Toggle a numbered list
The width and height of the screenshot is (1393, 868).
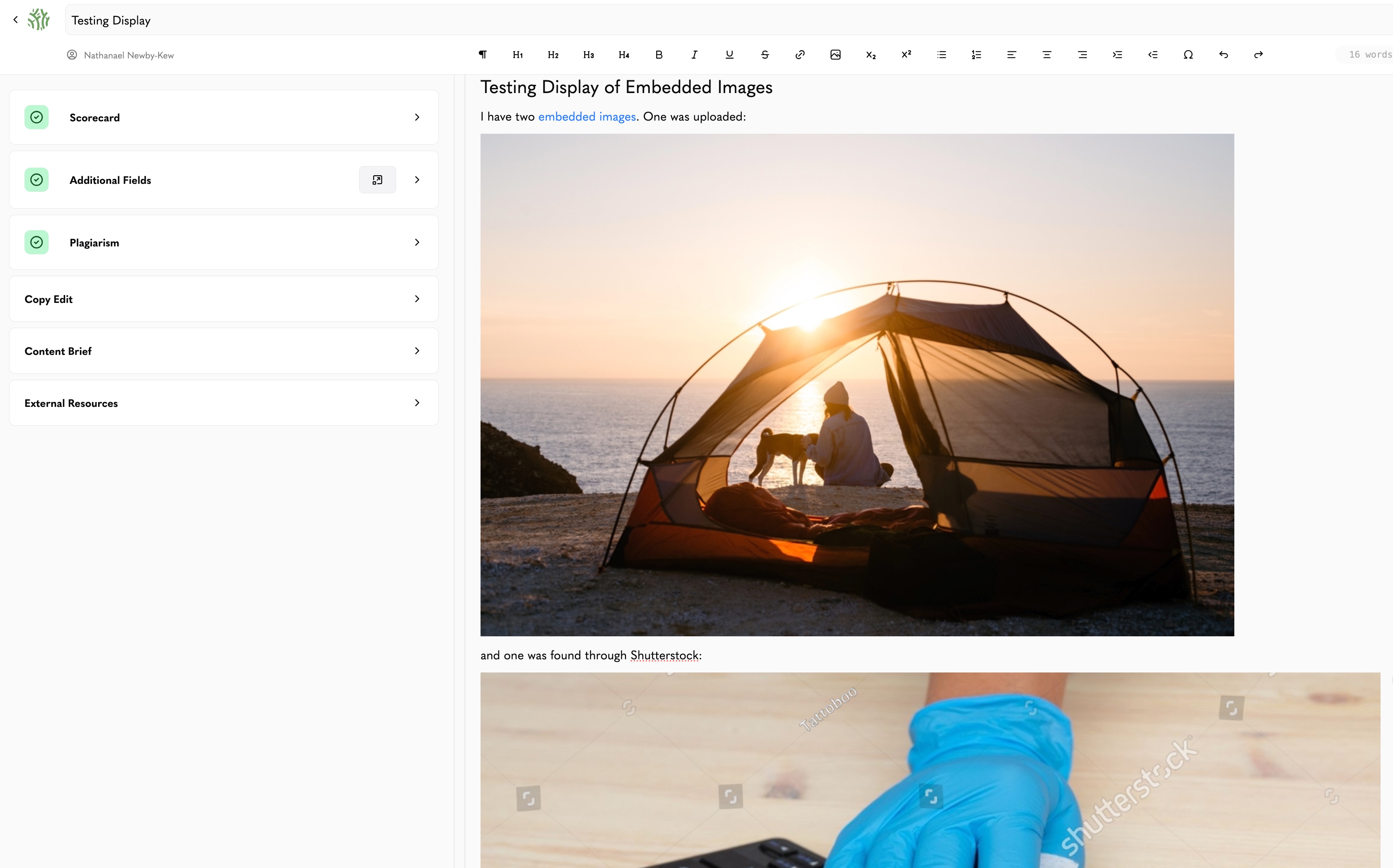tap(976, 55)
